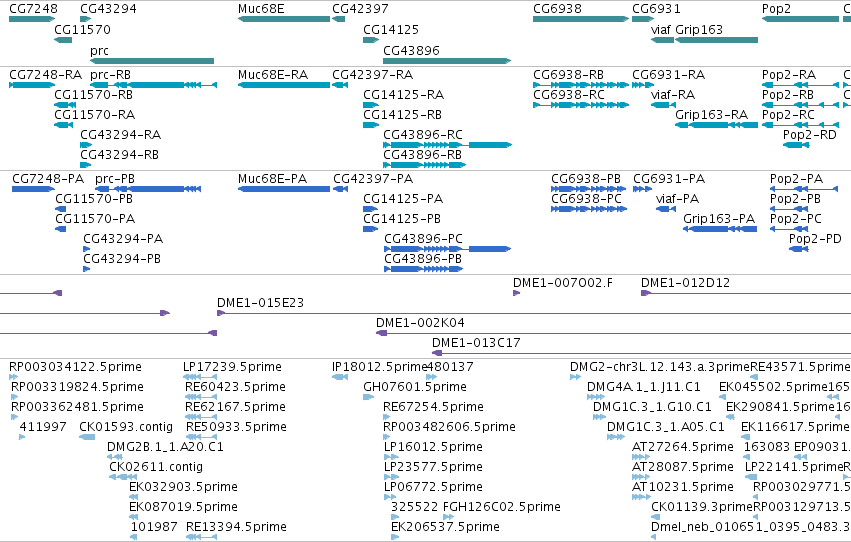Select BAC clone DME1-007O02.F

click(517, 294)
